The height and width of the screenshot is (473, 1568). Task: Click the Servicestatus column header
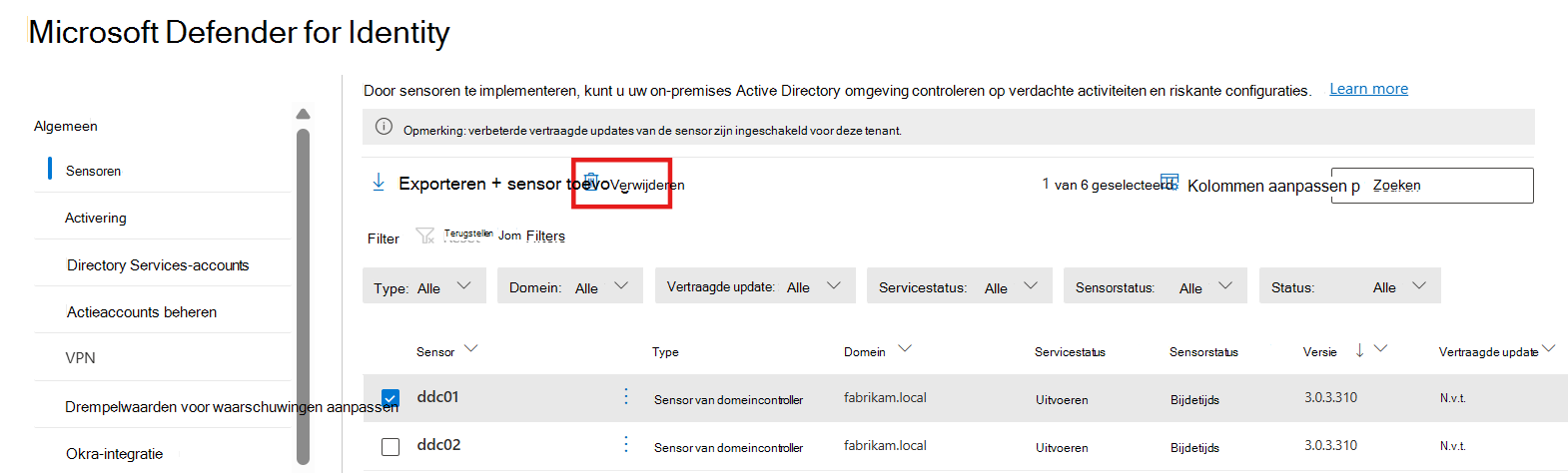(1070, 351)
